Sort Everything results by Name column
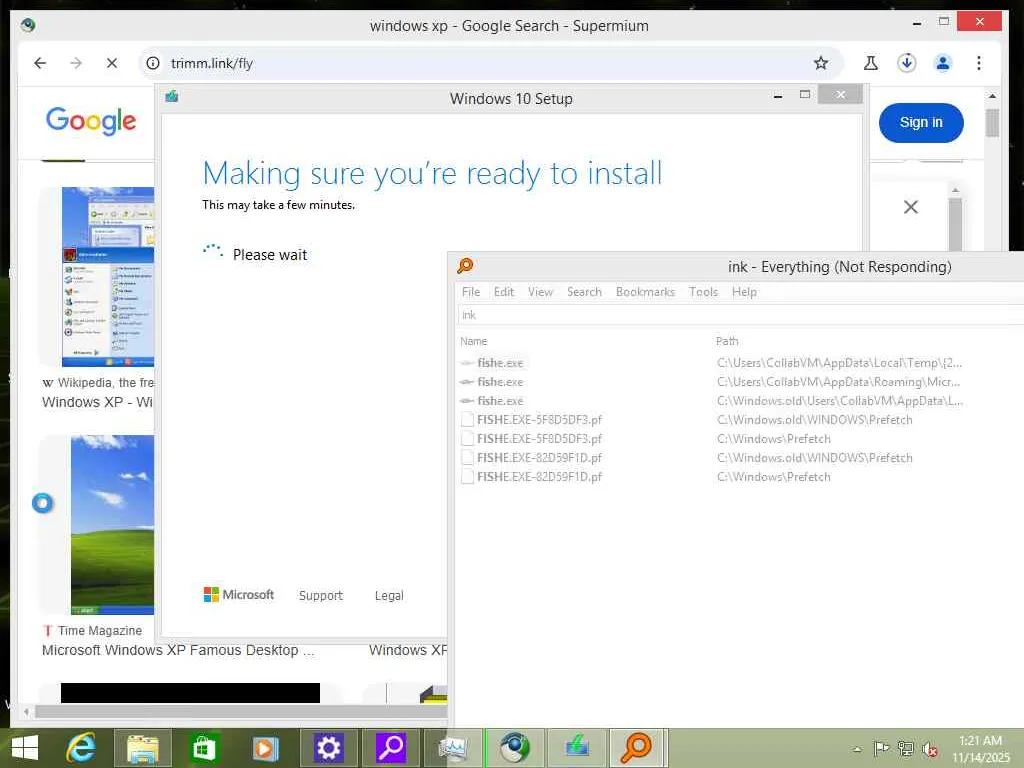This screenshot has height=768, width=1024. (473, 341)
